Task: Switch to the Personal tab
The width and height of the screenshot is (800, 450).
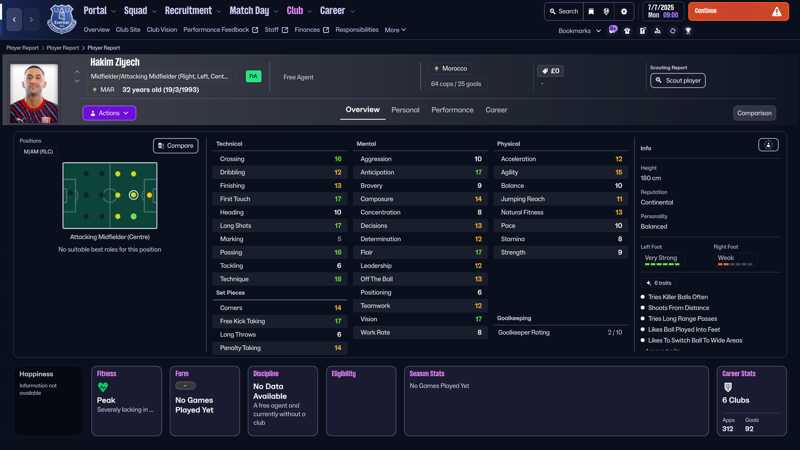Action: click(405, 110)
